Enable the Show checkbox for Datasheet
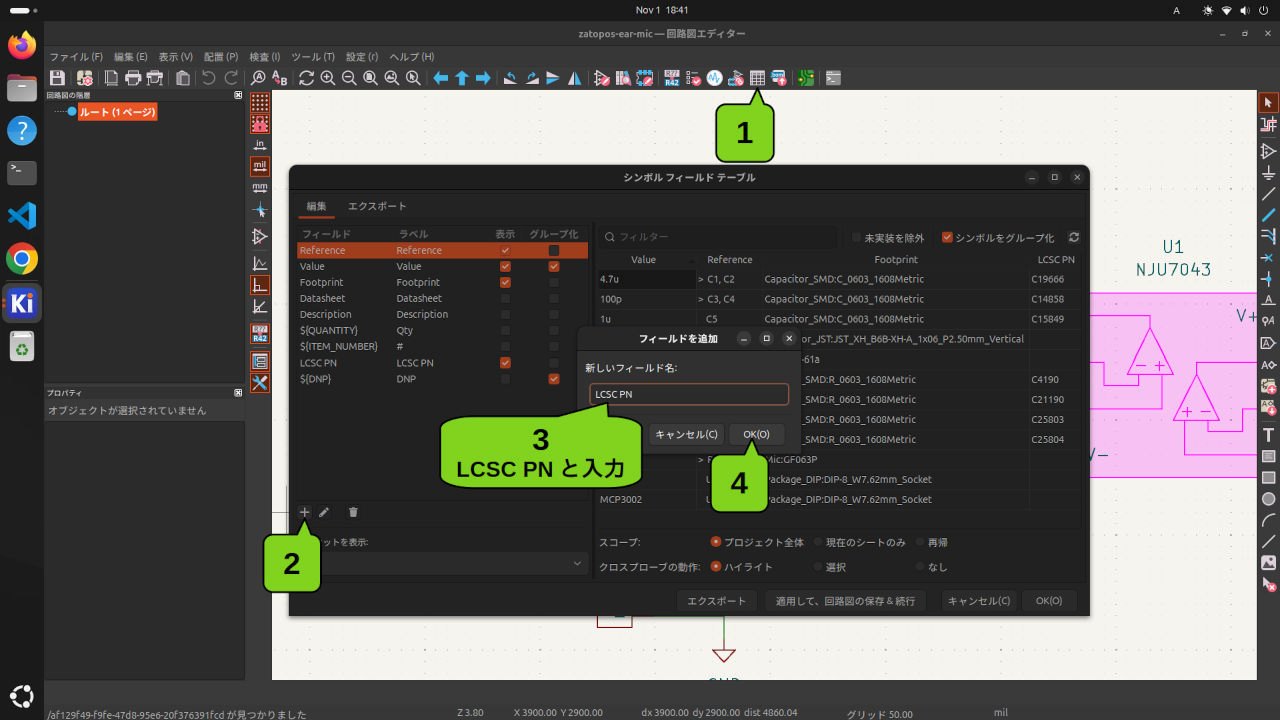Image resolution: width=1280 pixels, height=720 pixels. 505,298
